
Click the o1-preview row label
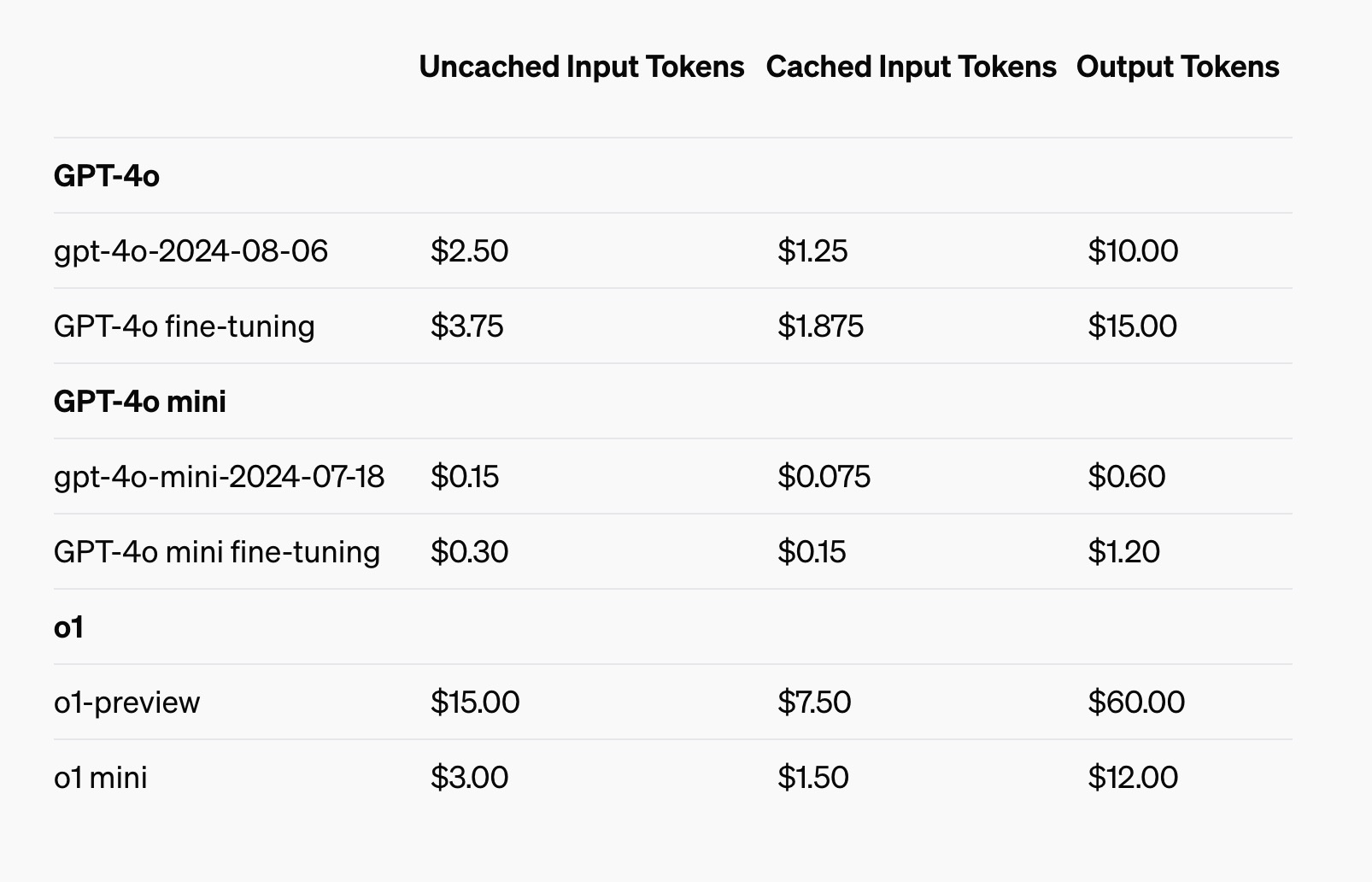pyautogui.click(x=127, y=702)
